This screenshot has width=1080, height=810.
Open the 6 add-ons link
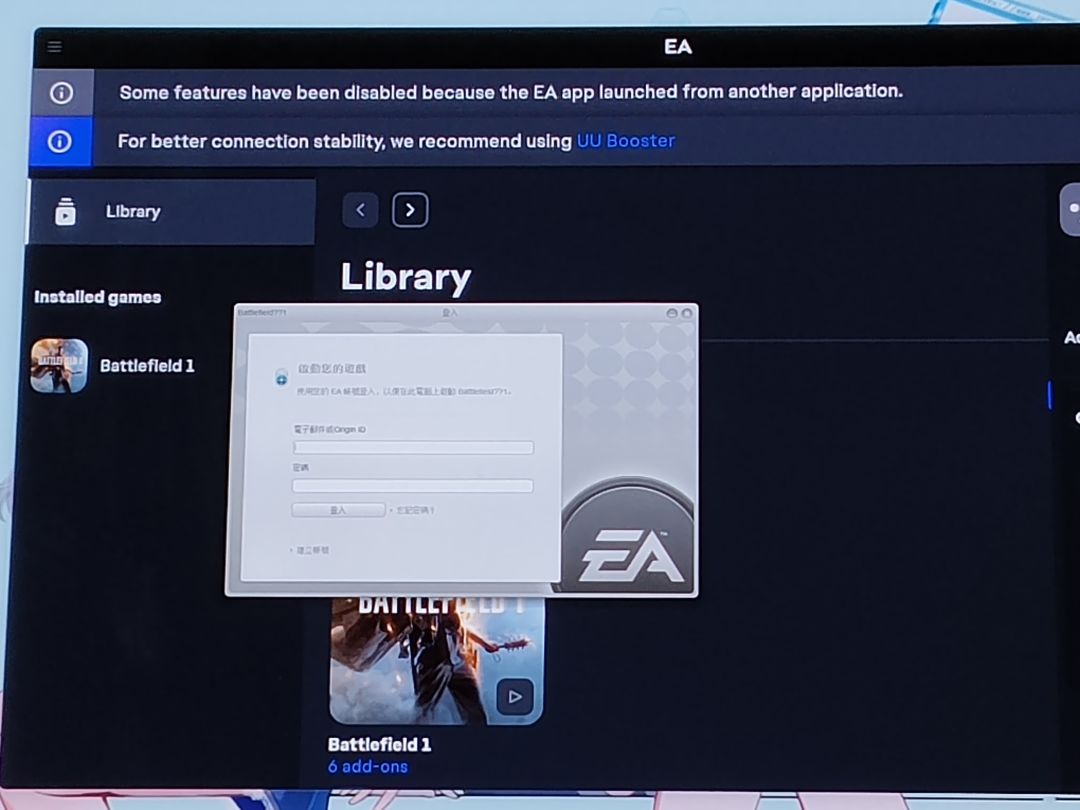coord(368,767)
